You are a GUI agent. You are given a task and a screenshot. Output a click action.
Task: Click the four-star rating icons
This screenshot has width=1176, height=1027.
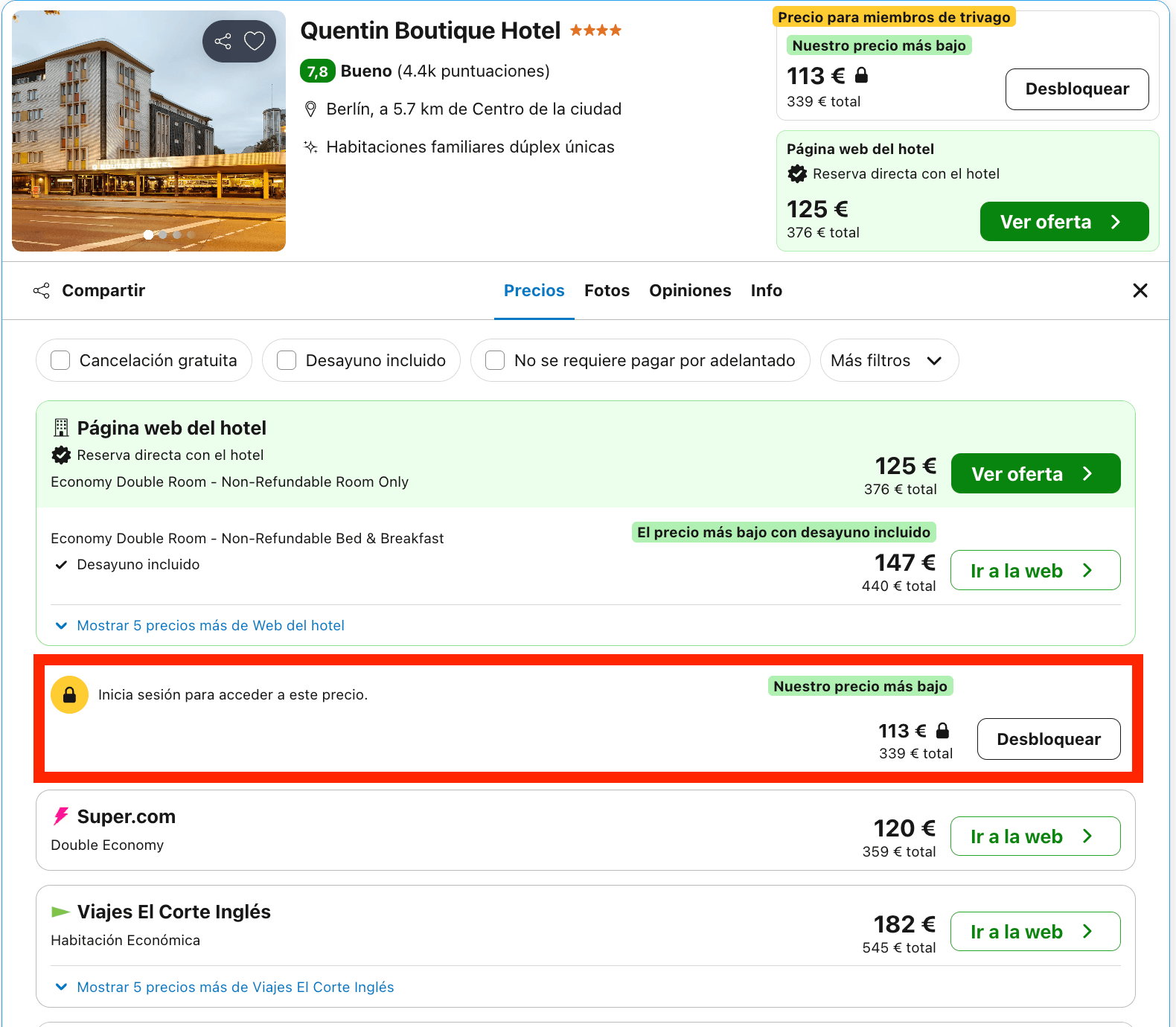point(595,31)
